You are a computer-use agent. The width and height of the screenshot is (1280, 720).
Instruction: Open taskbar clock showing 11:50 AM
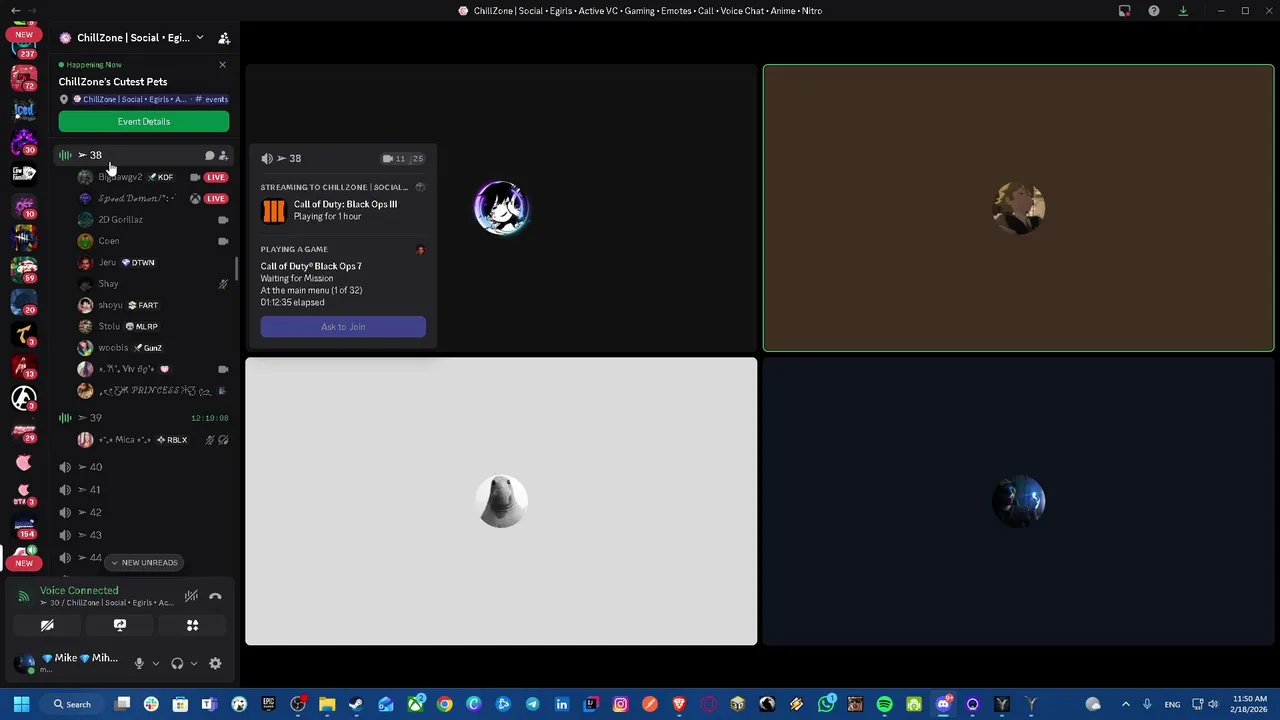pos(1249,704)
